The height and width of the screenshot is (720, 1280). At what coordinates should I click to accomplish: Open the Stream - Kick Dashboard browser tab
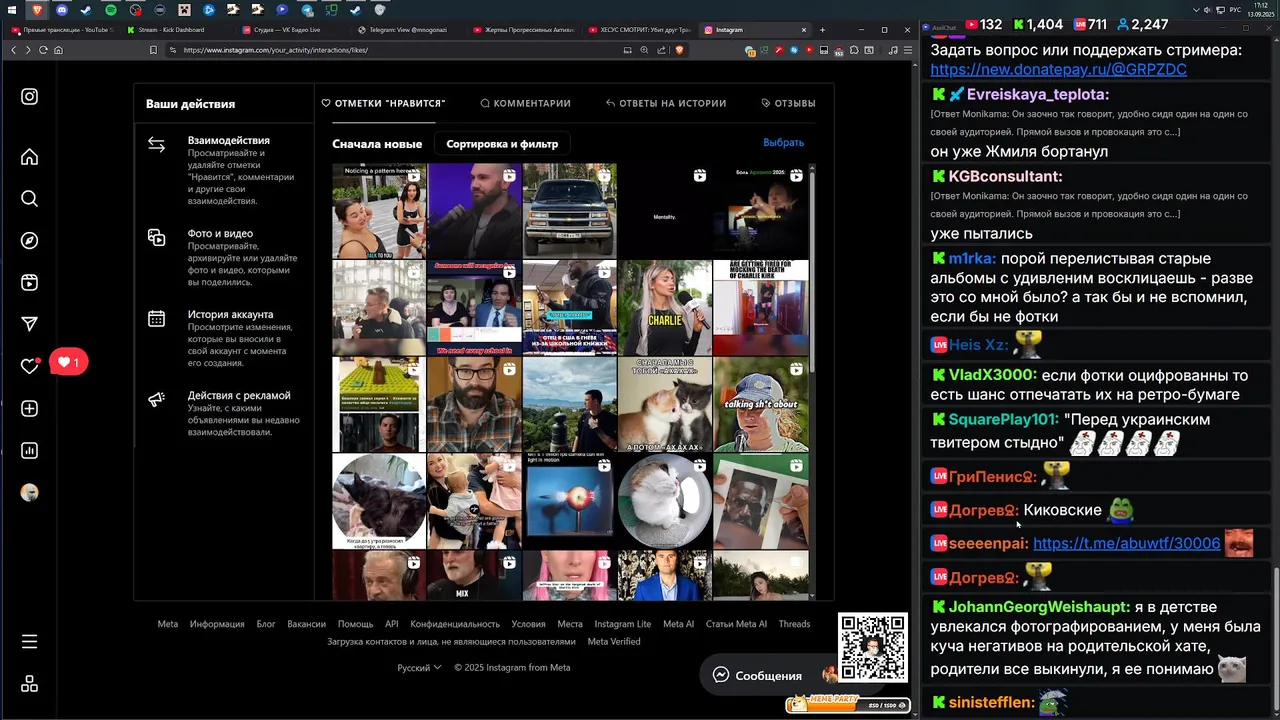coord(173,30)
